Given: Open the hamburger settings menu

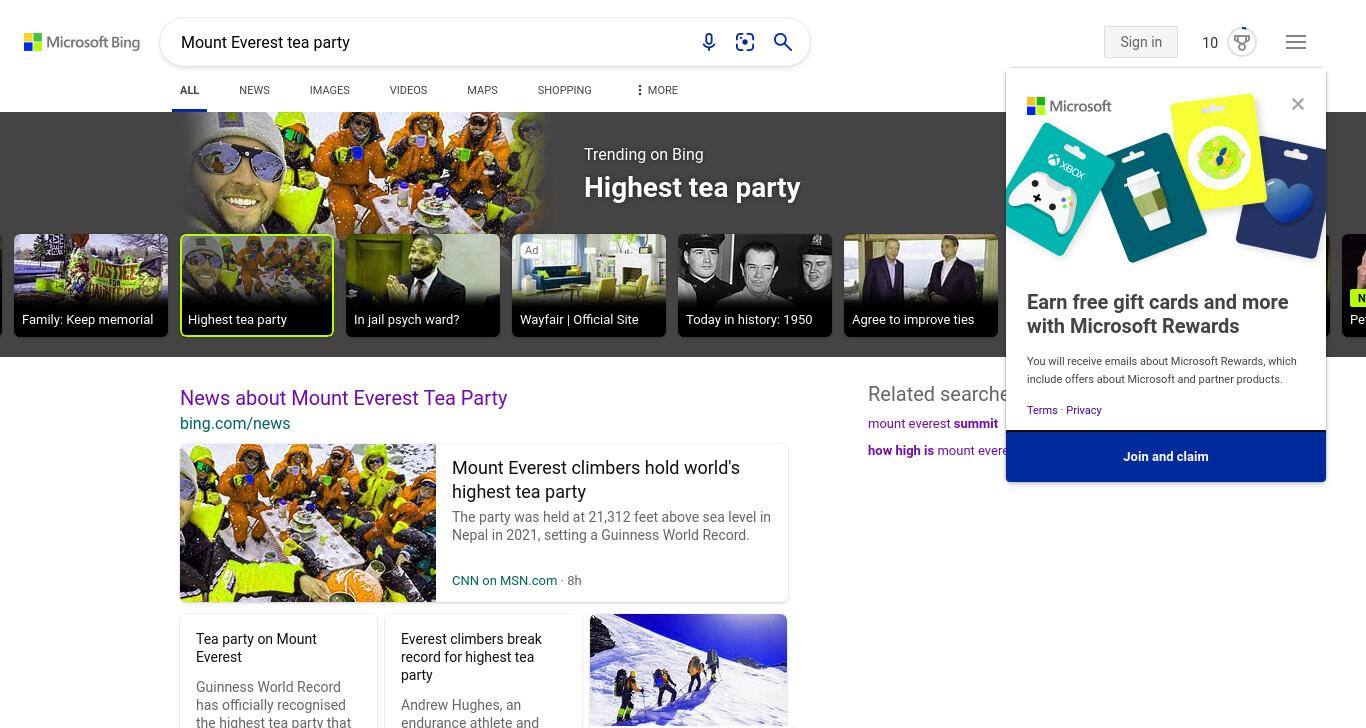Looking at the screenshot, I should pos(1296,42).
